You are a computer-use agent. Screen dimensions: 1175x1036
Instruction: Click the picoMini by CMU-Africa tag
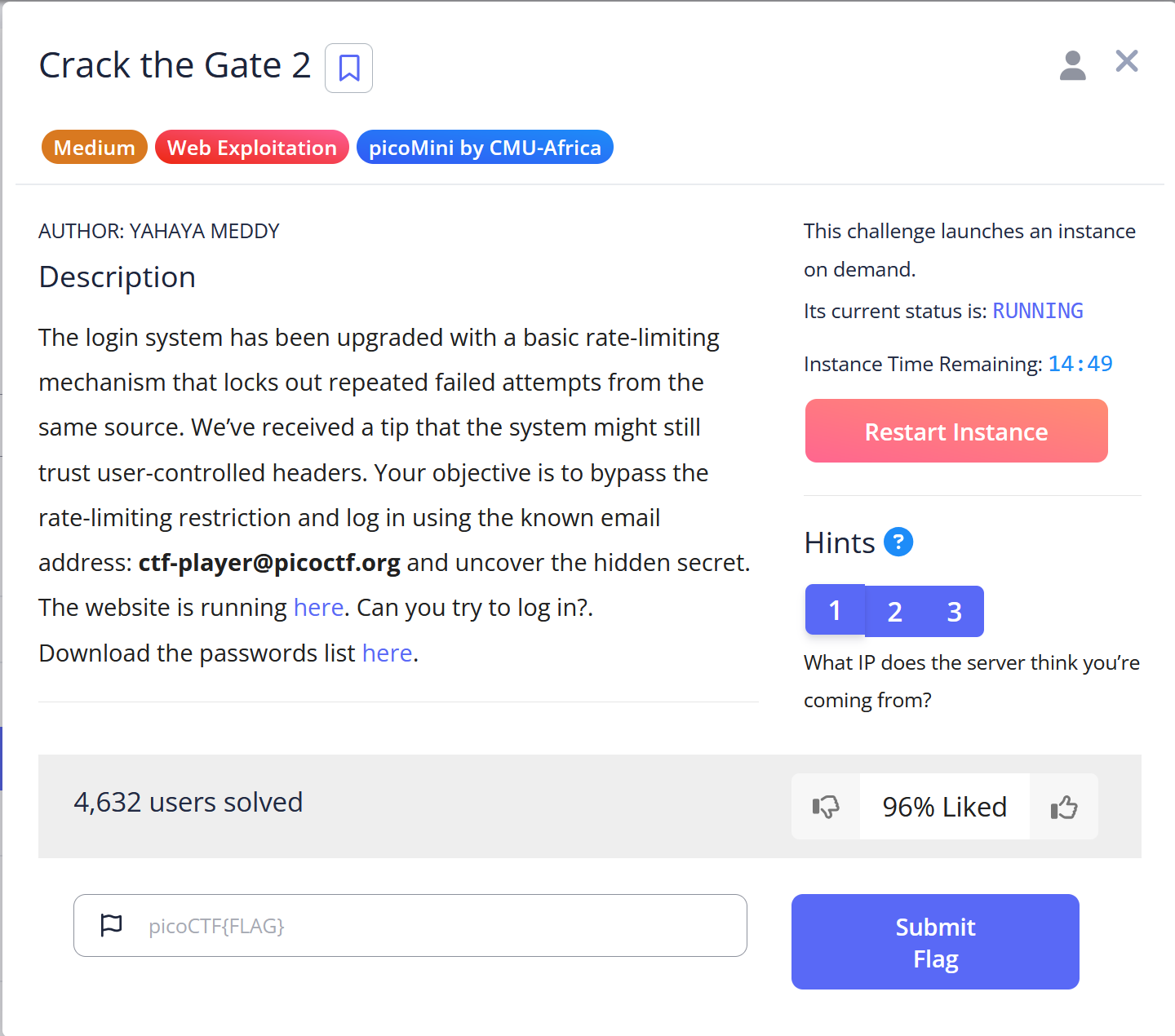point(484,147)
